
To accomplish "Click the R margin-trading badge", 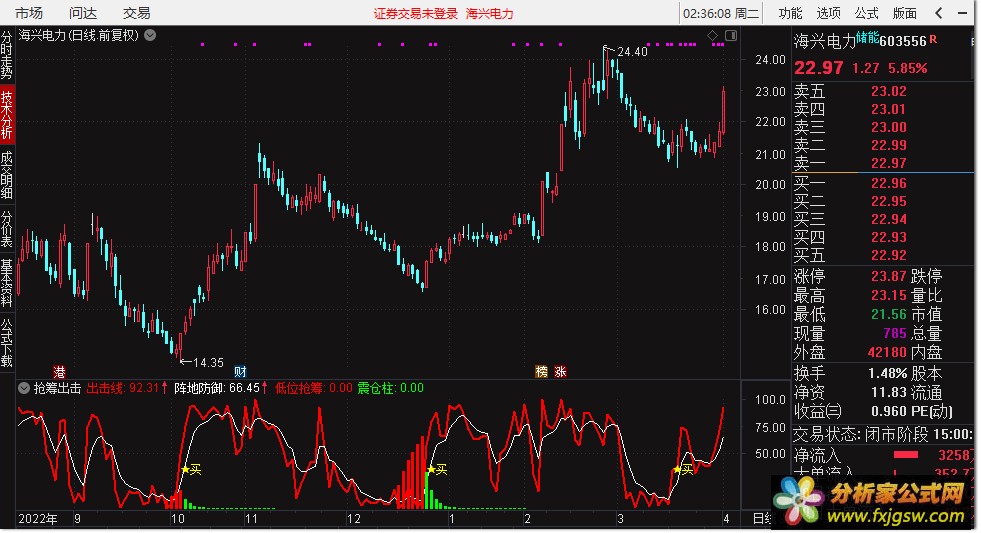I will tap(933, 39).
